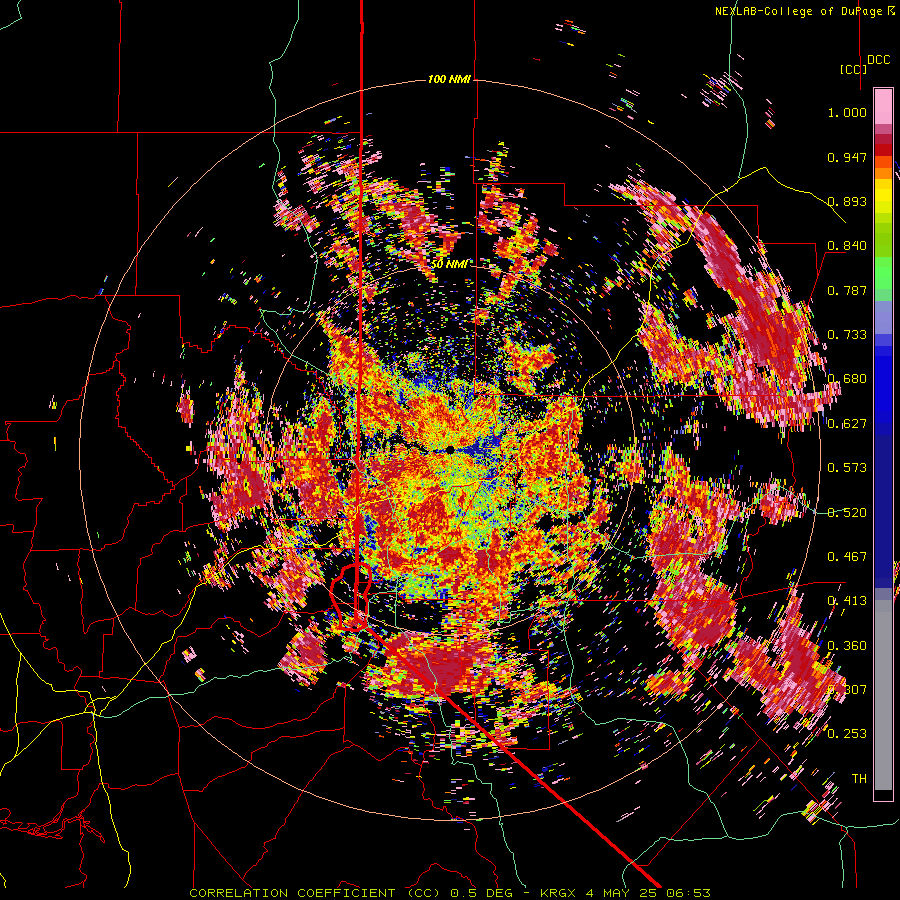
Task: Select the 0.787 scale value label
Action: click(847, 290)
